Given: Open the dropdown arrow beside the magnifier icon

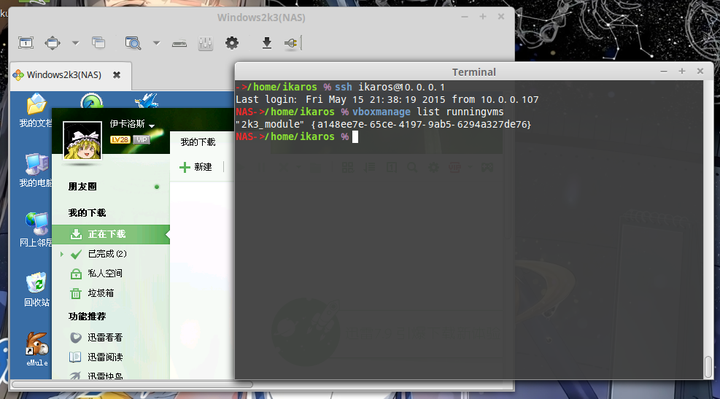Looking at the screenshot, I should 156,43.
